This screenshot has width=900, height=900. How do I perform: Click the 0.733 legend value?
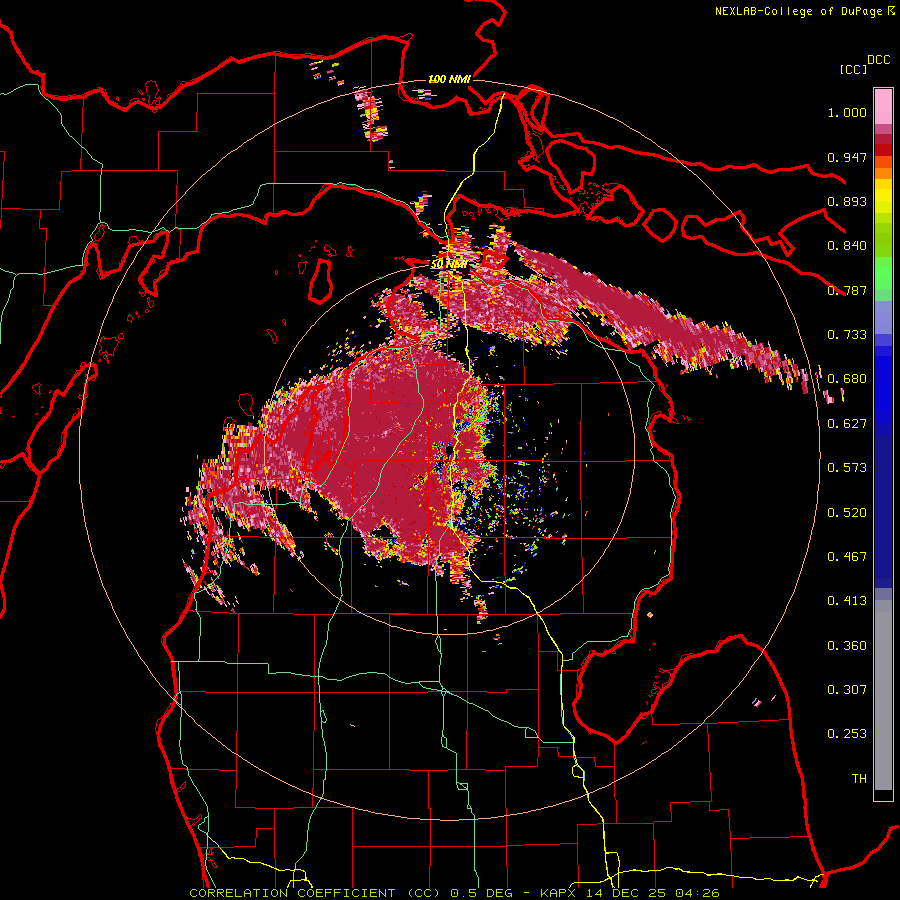click(847, 335)
